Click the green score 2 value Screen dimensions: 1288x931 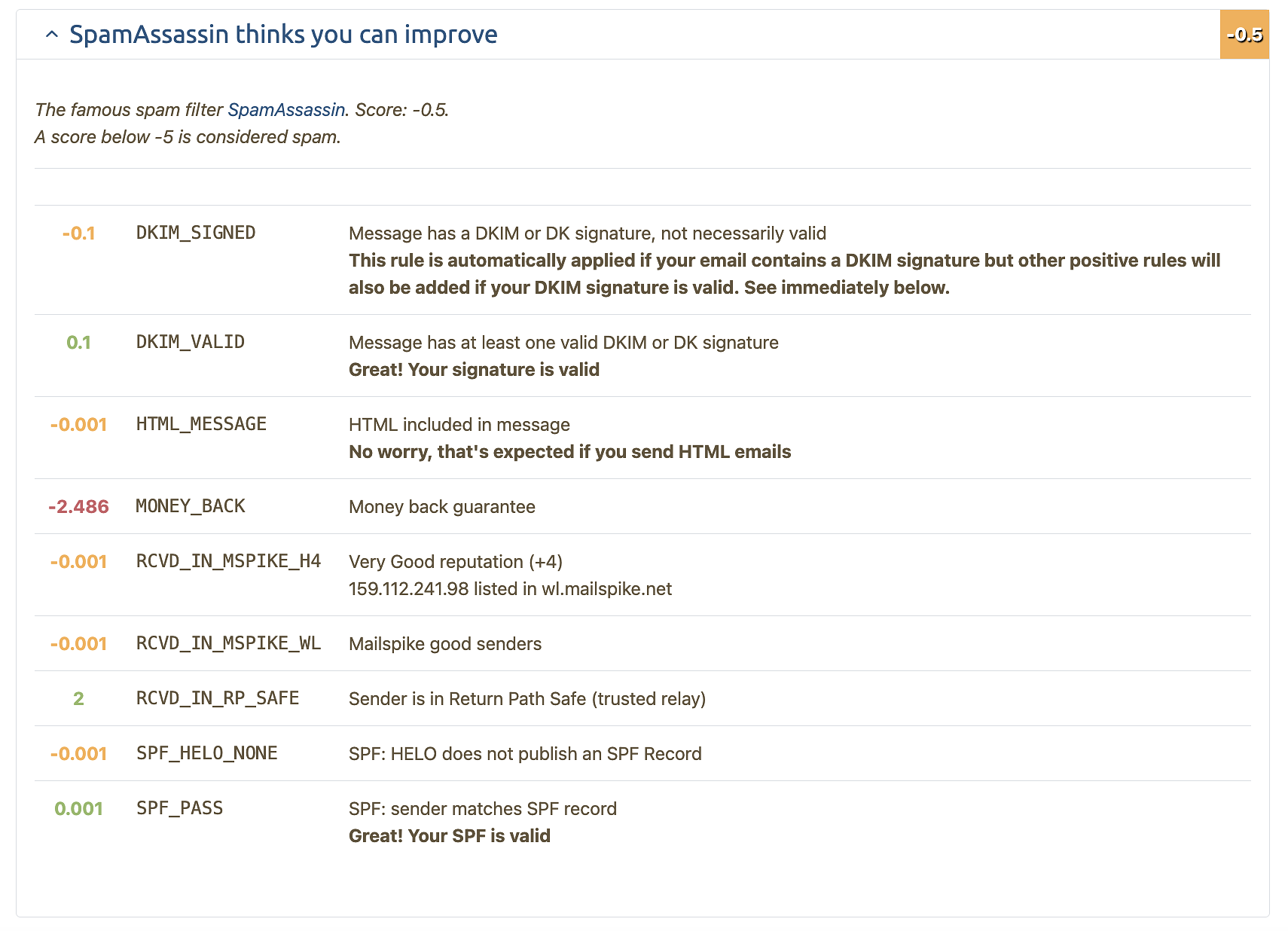click(78, 699)
